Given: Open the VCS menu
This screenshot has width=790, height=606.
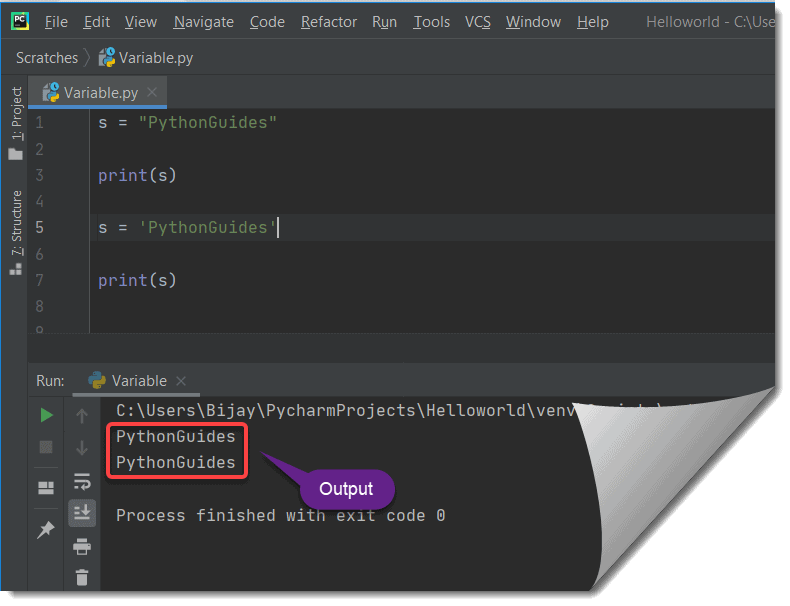Looking at the screenshot, I should pyautogui.click(x=478, y=22).
